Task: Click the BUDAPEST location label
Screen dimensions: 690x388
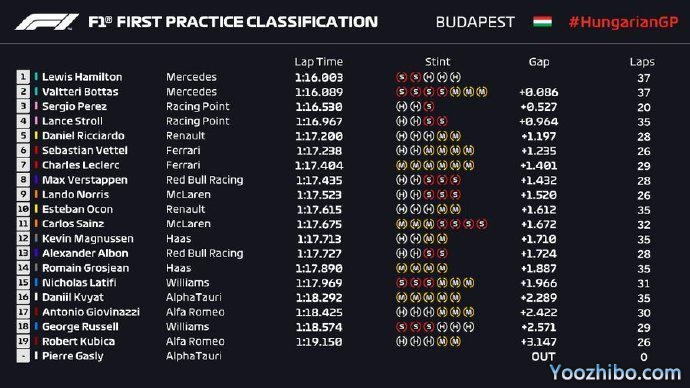Action: point(475,22)
